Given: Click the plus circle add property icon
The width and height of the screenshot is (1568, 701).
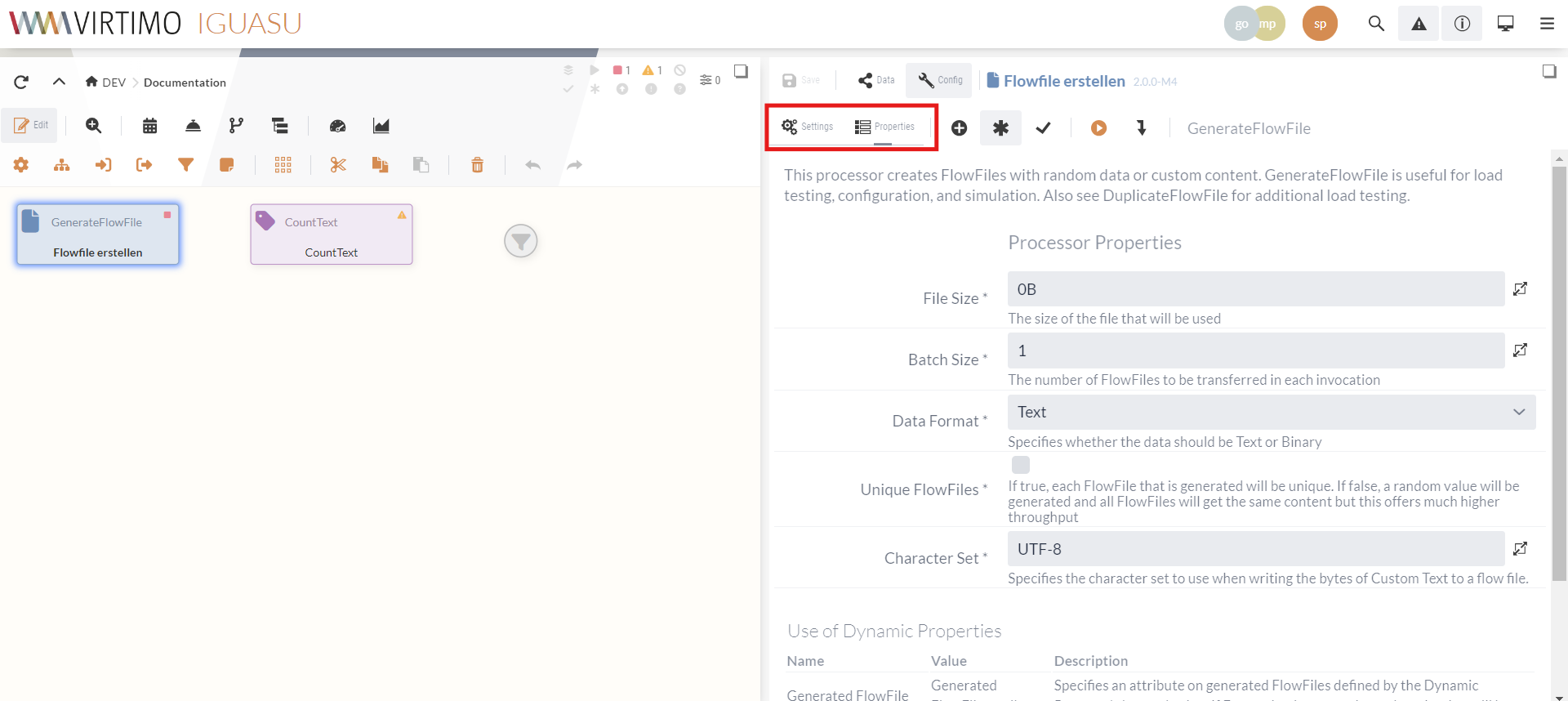Looking at the screenshot, I should (959, 128).
